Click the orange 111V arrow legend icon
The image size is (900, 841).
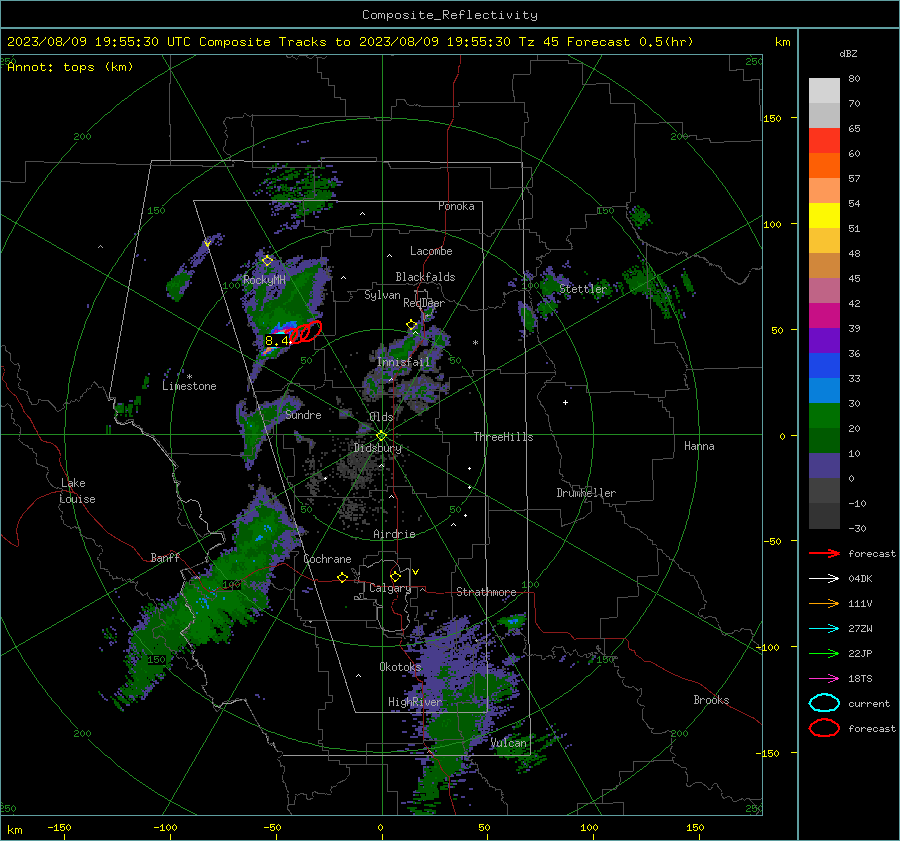coord(824,603)
